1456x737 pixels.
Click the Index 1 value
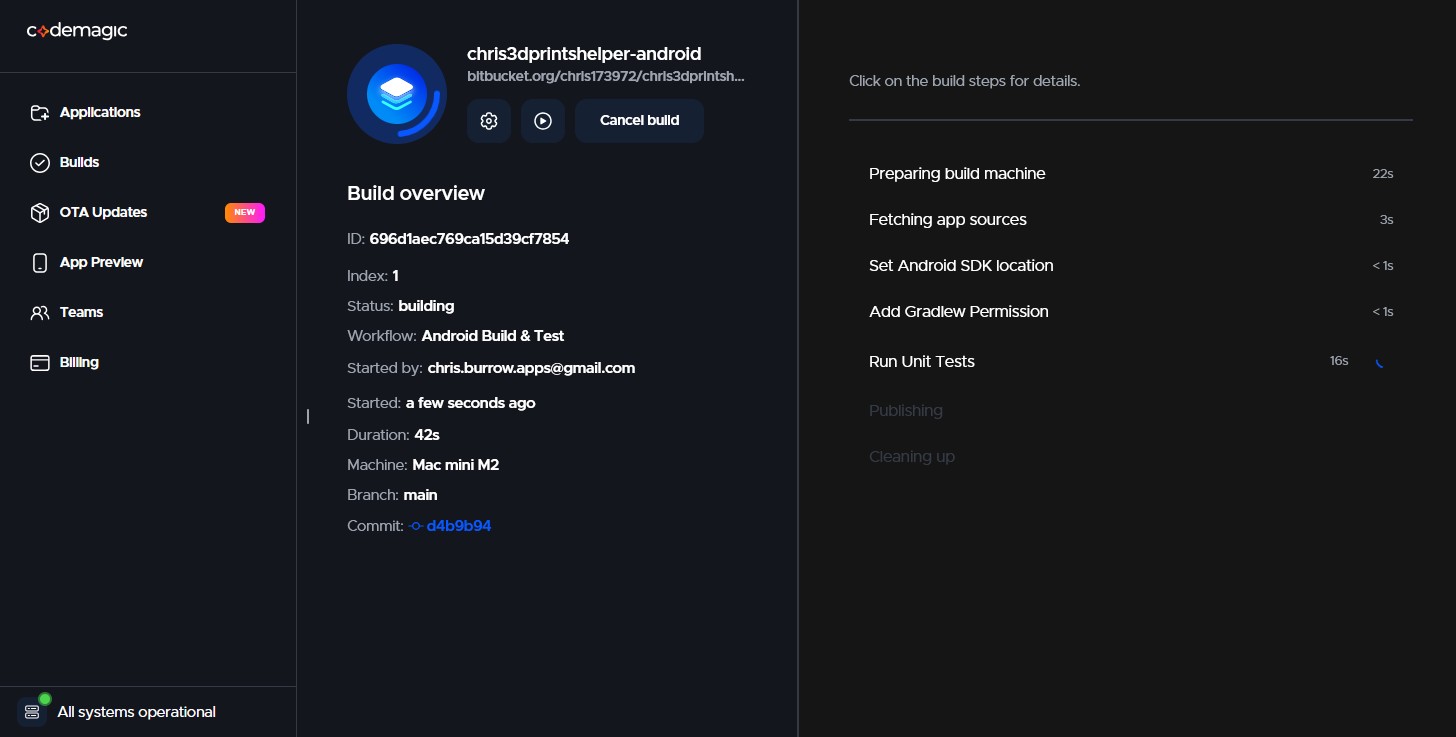coord(396,275)
